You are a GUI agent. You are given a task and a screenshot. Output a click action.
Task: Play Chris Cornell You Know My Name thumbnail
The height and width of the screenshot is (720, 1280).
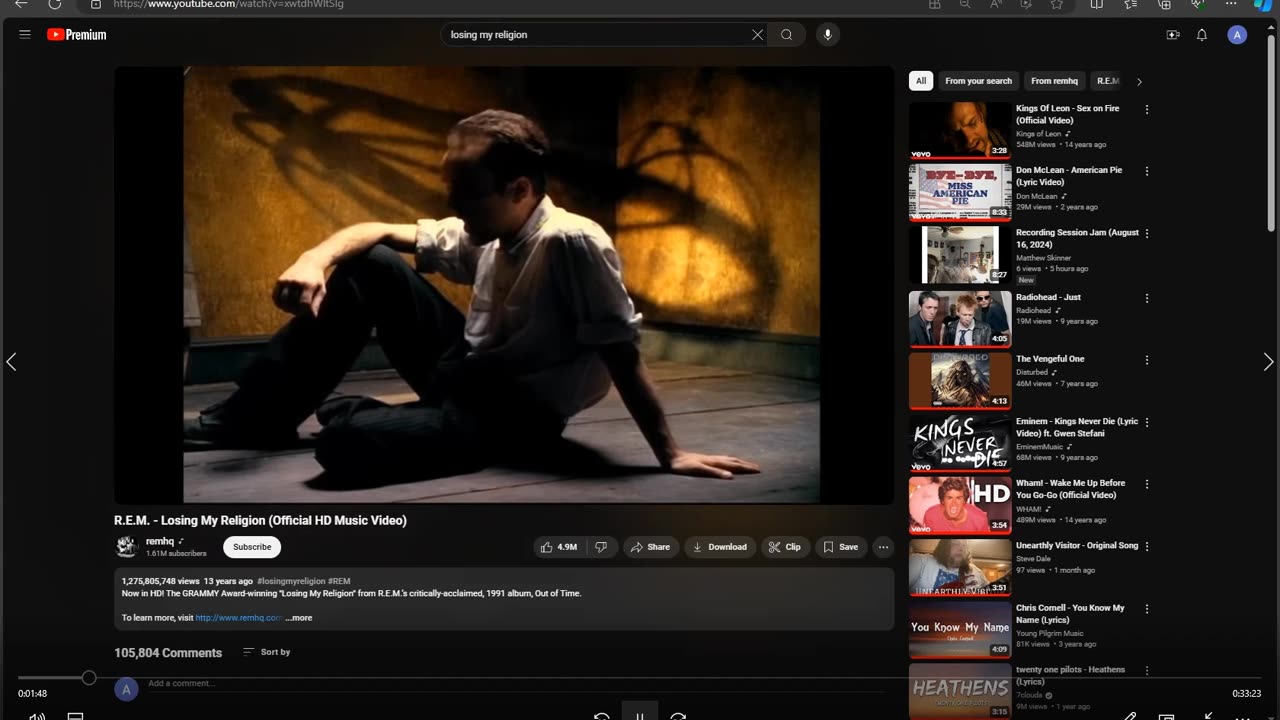960,629
